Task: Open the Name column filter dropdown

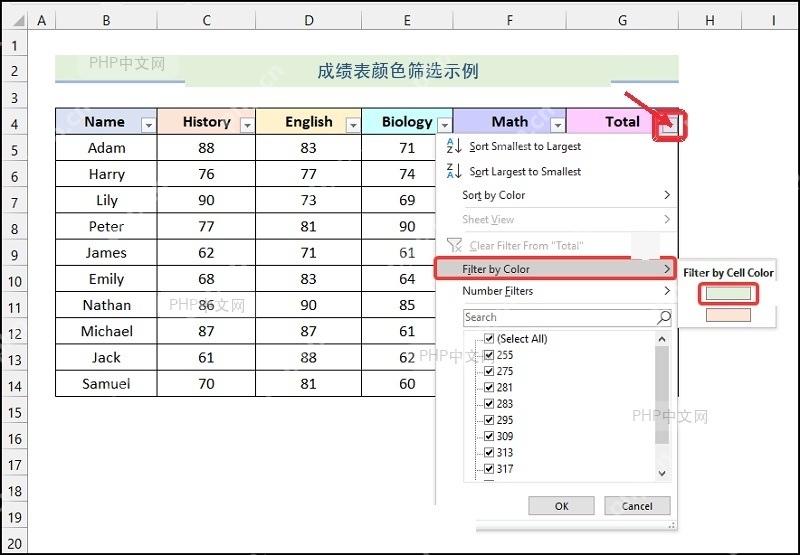Action: tap(148, 125)
